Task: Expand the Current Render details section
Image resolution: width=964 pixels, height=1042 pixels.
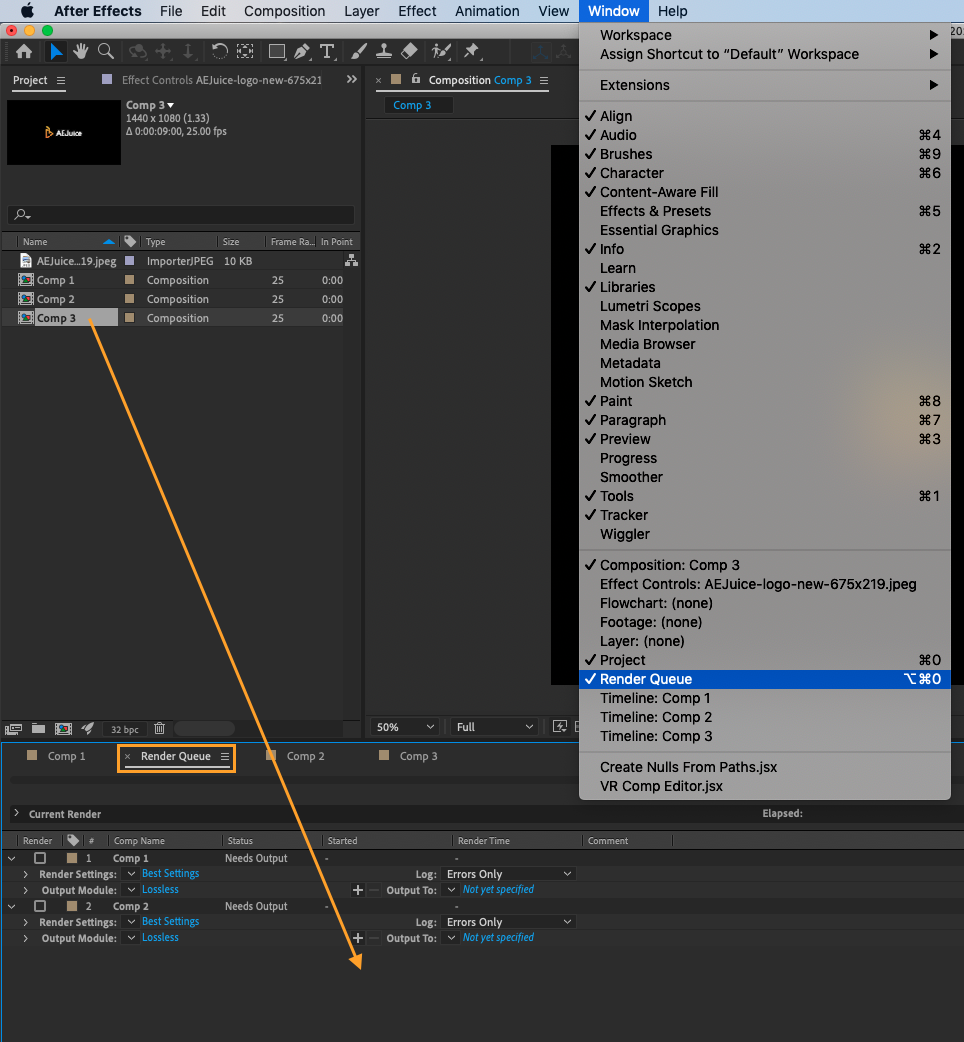Action: click(x=16, y=814)
